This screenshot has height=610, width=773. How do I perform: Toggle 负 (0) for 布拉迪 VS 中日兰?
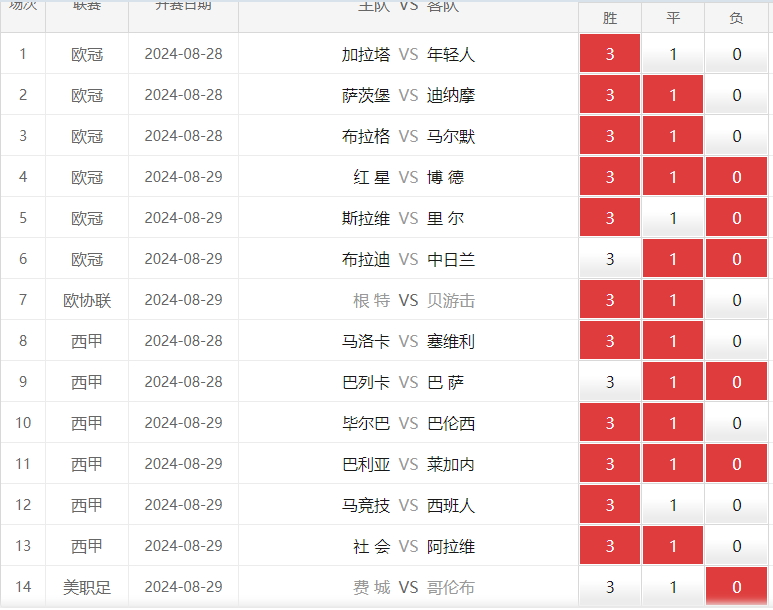coord(737,258)
